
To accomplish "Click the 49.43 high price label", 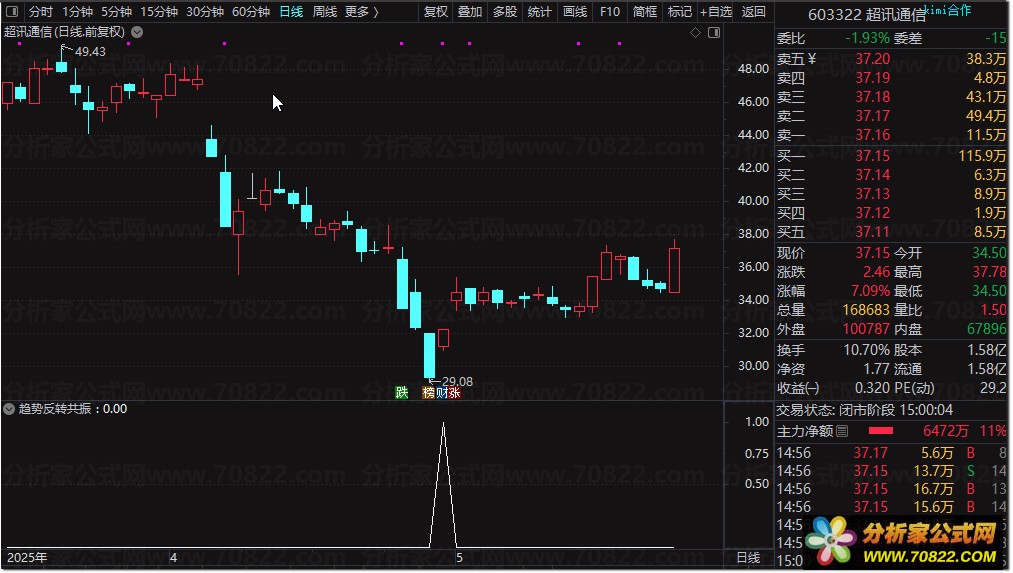I will (x=90, y=52).
